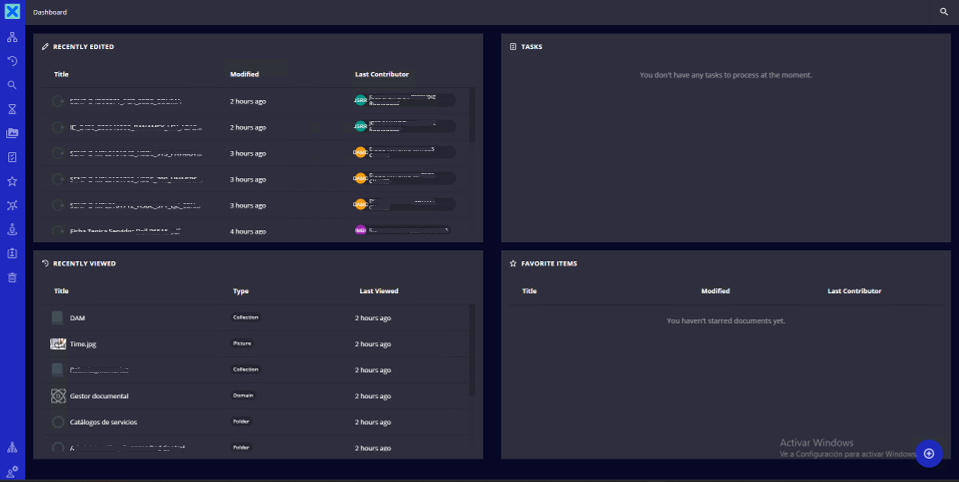The width and height of the screenshot is (959, 482).
Task: Open the Favorites star in the sidebar
Action: click(x=12, y=181)
